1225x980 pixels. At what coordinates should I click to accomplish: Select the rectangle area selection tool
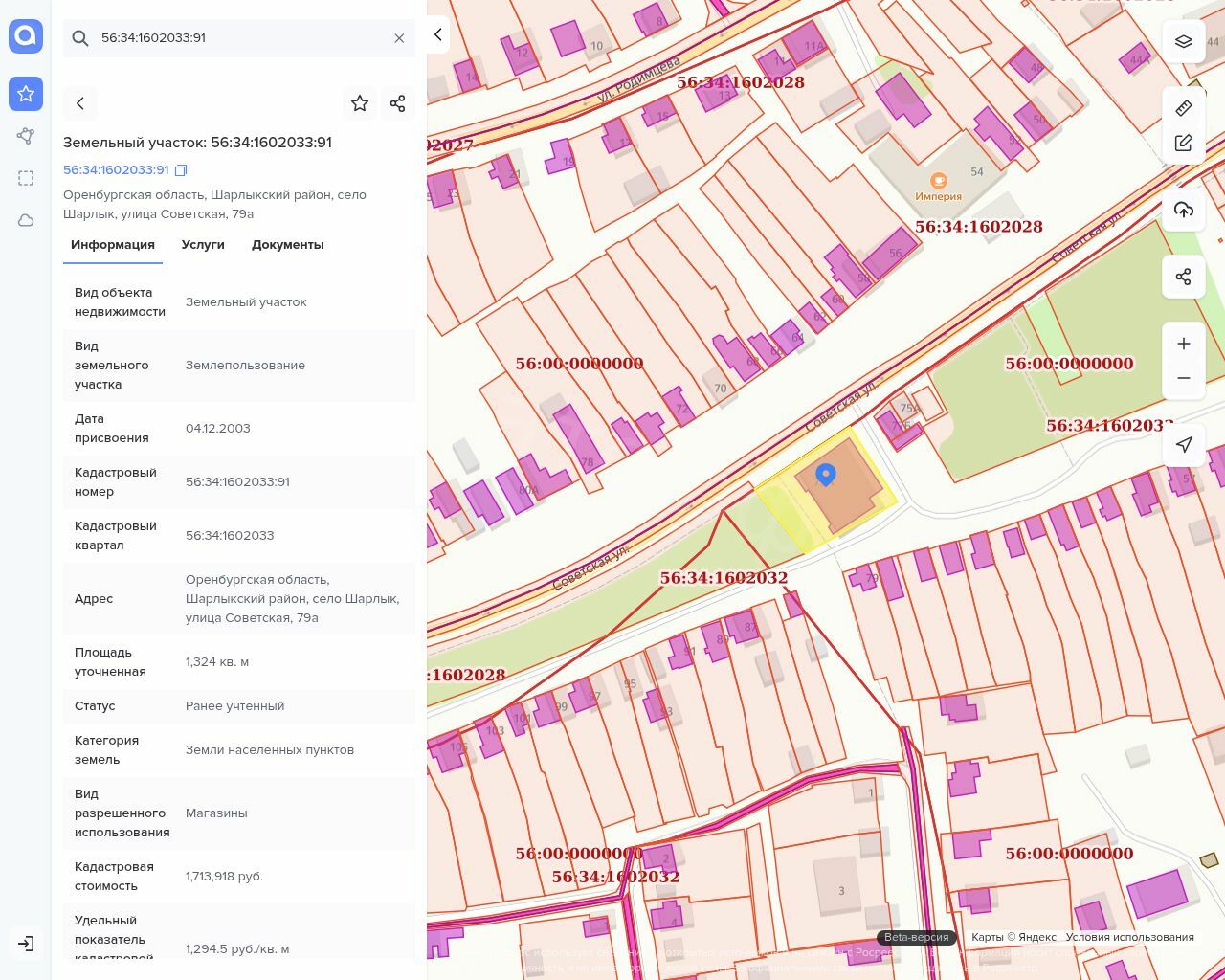[x=26, y=178]
